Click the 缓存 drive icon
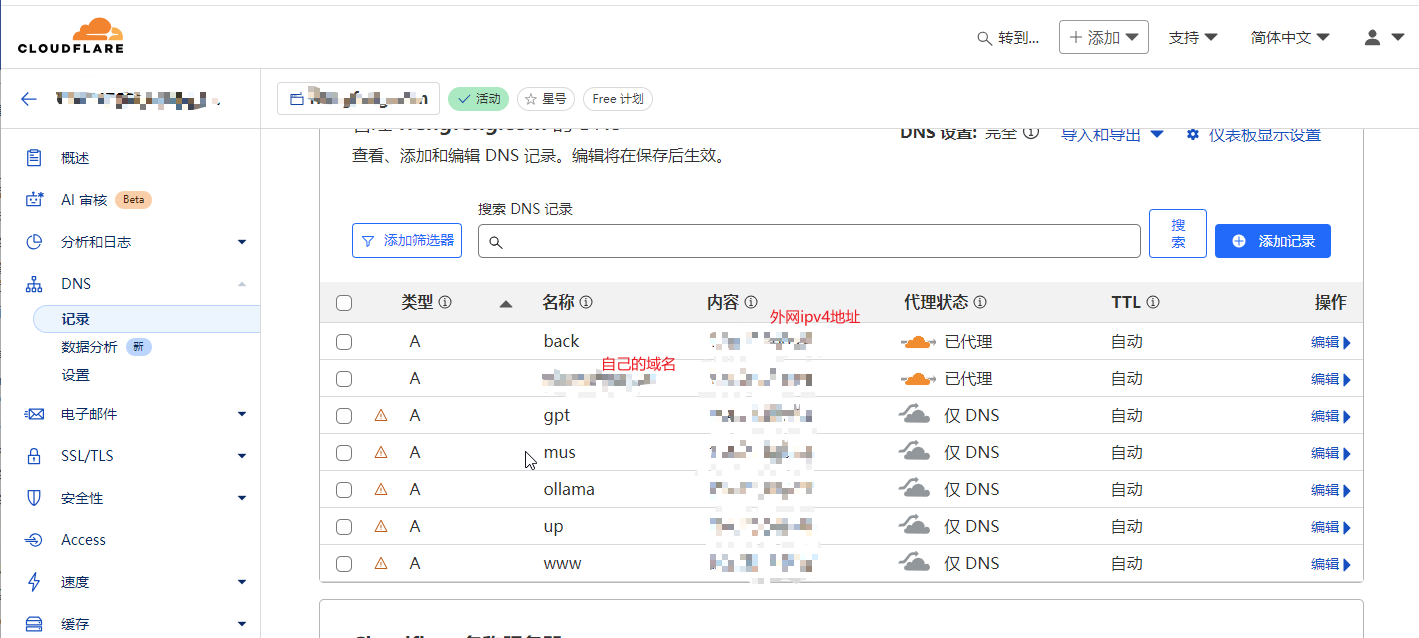Screen dimensions: 1419x638 [x=34, y=624]
